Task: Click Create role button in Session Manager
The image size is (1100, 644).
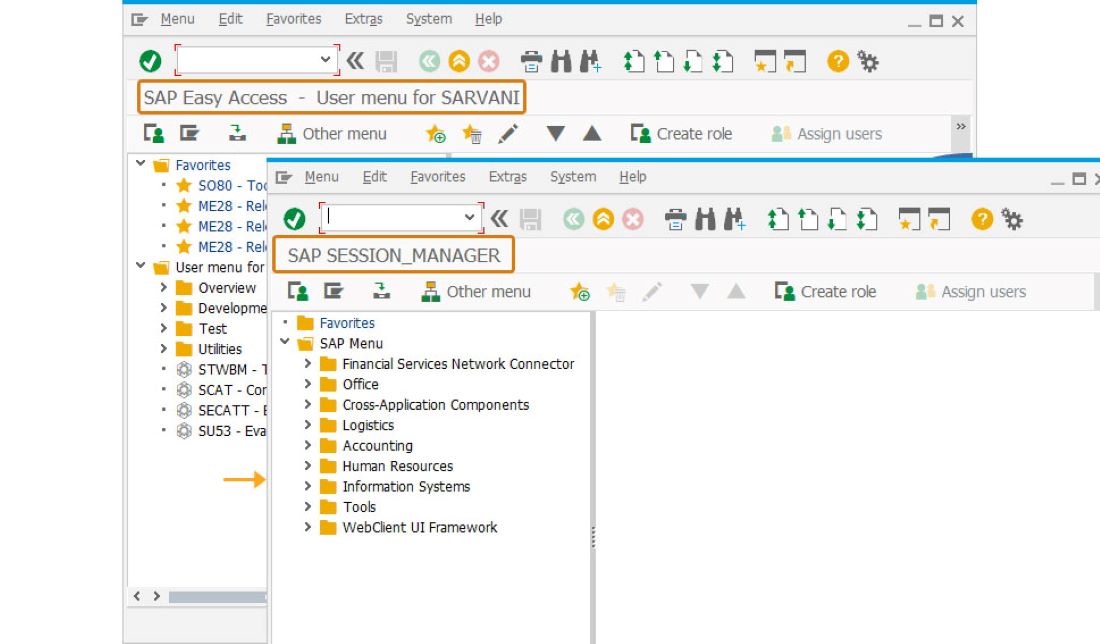Action: click(825, 291)
